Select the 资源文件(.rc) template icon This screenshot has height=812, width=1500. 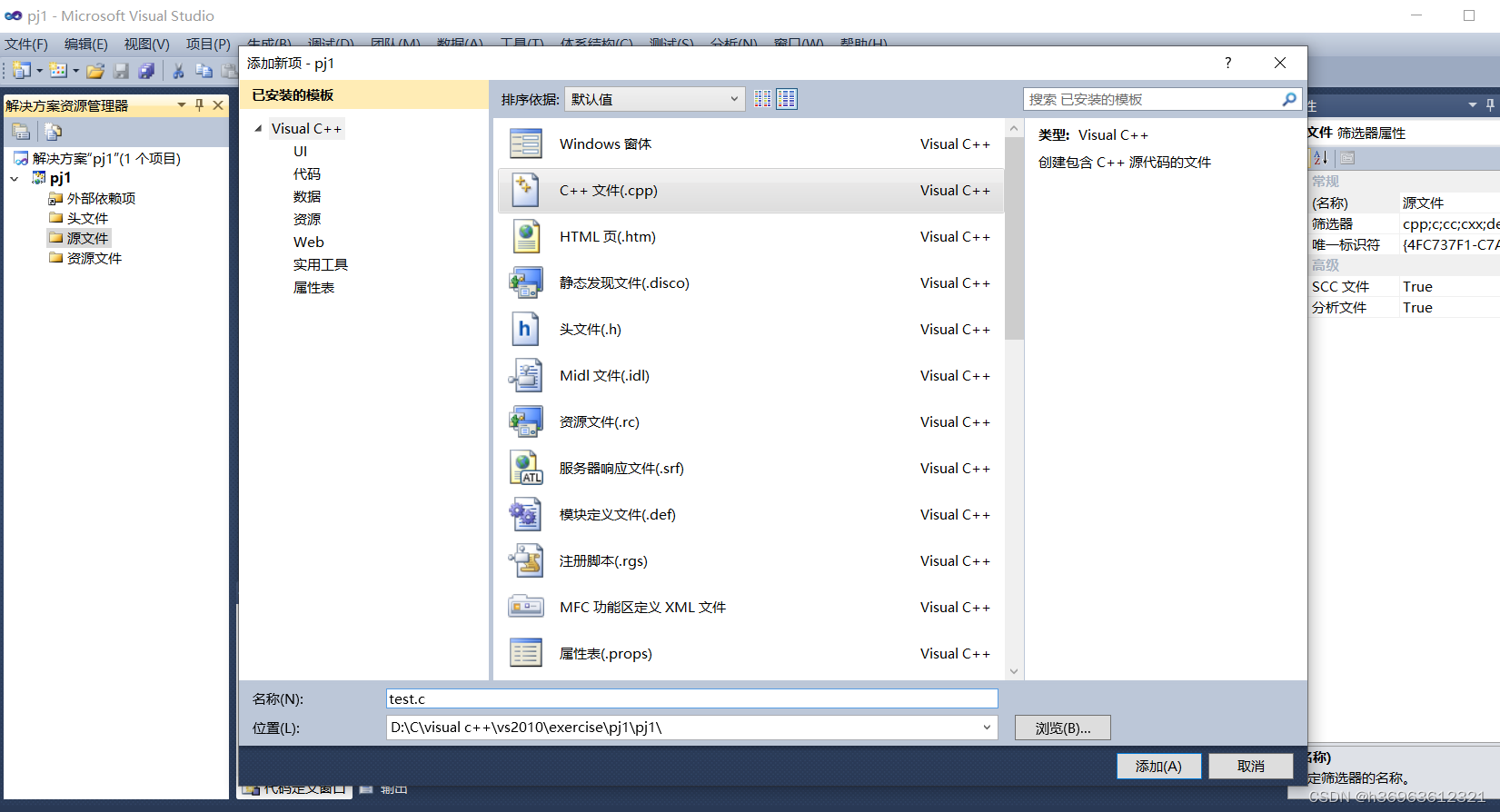click(x=525, y=421)
